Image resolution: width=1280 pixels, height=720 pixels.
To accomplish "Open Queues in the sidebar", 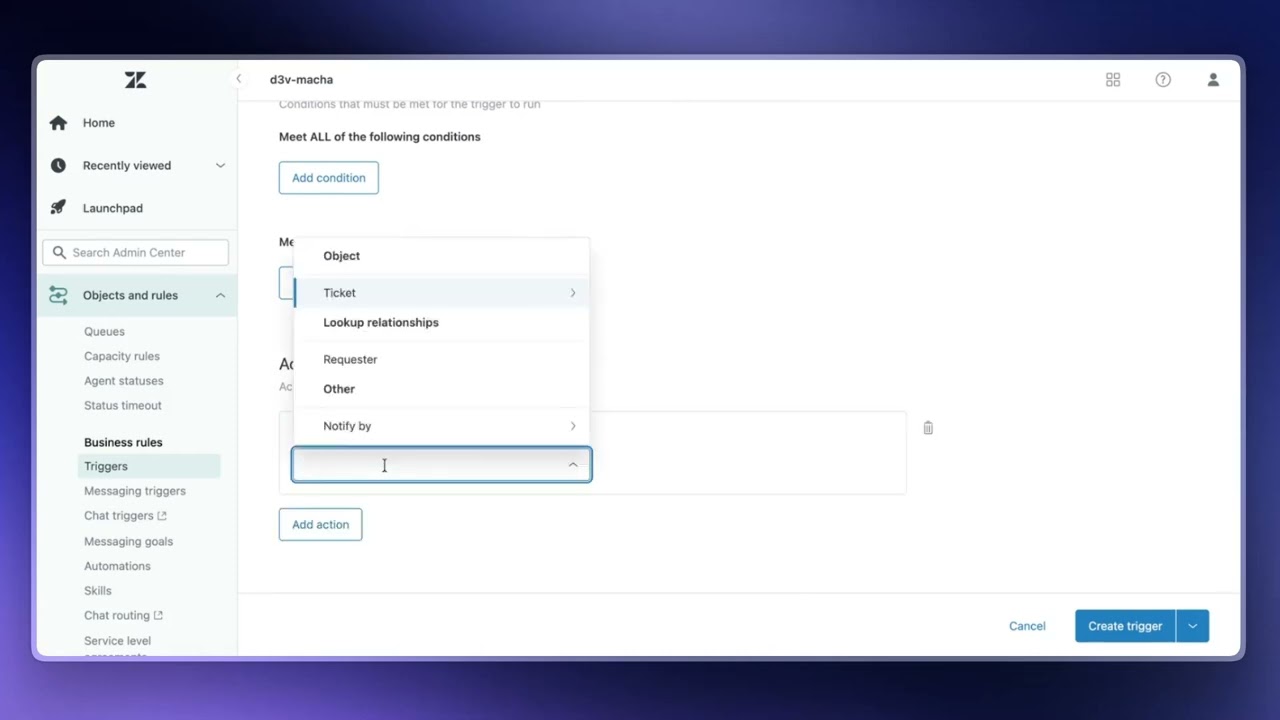I will tap(104, 332).
